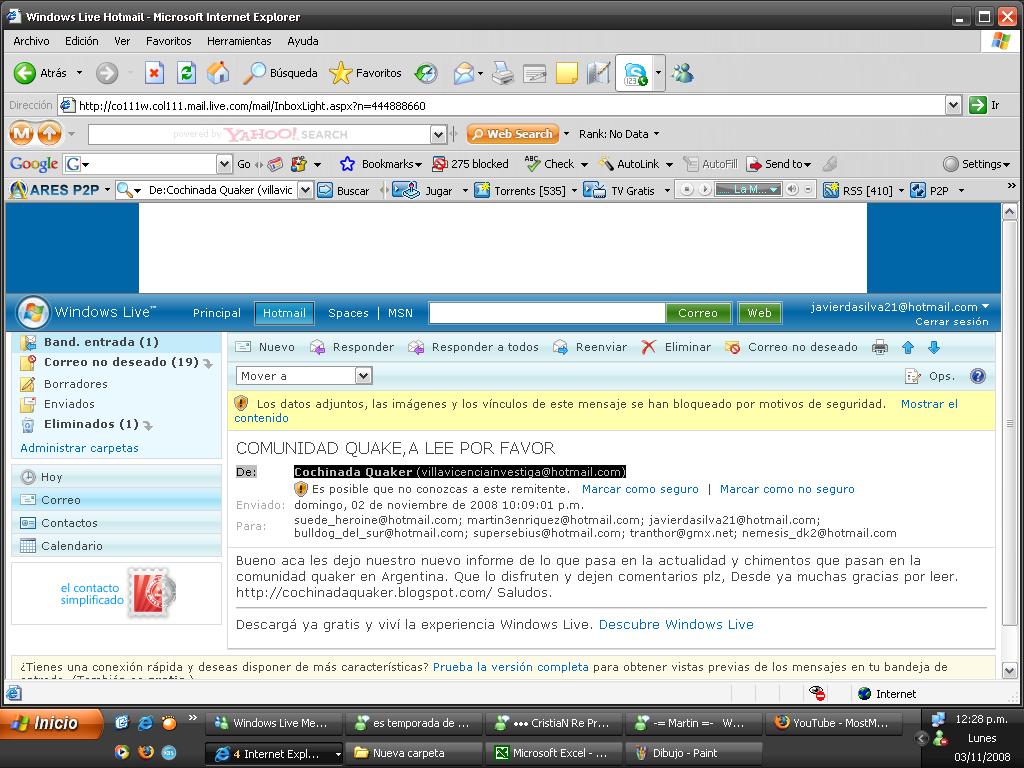1024x768 pixels.
Task: Open the Torrents [535] dropdown
Action: [x=575, y=191]
